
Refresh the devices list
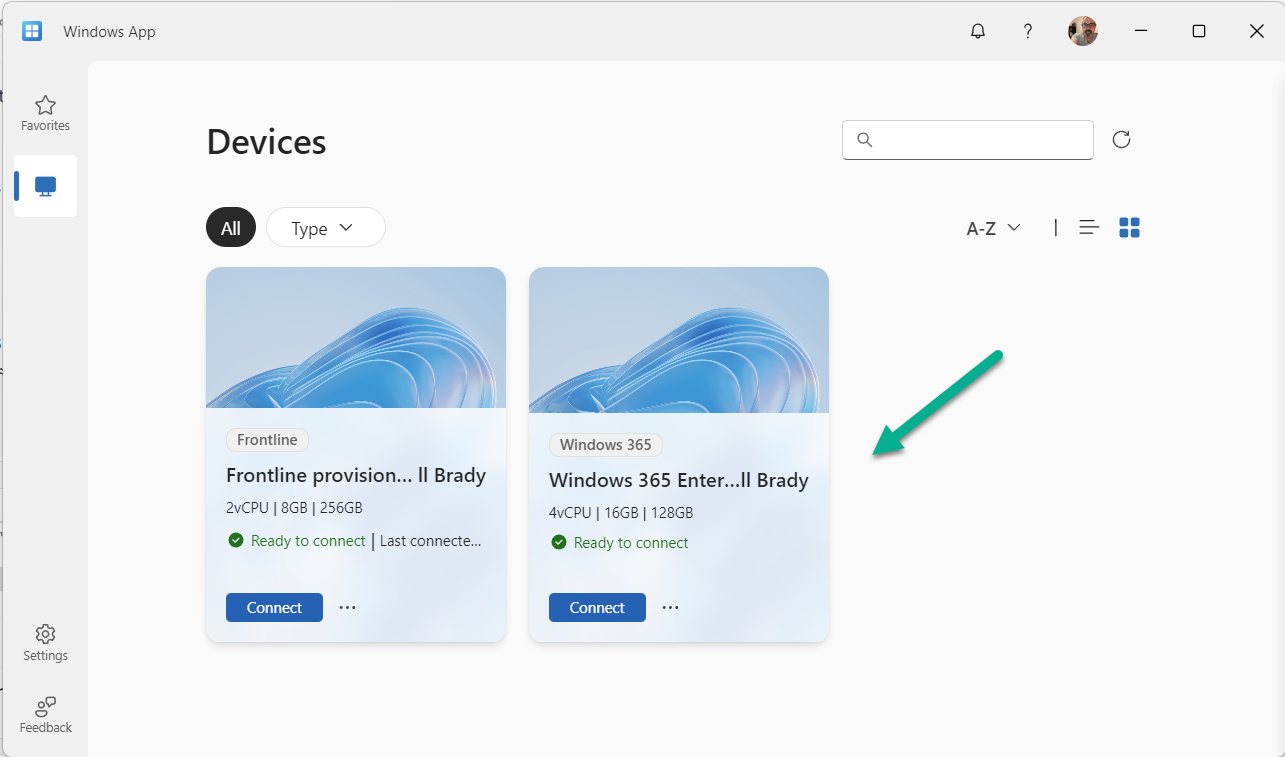pyautogui.click(x=1121, y=139)
